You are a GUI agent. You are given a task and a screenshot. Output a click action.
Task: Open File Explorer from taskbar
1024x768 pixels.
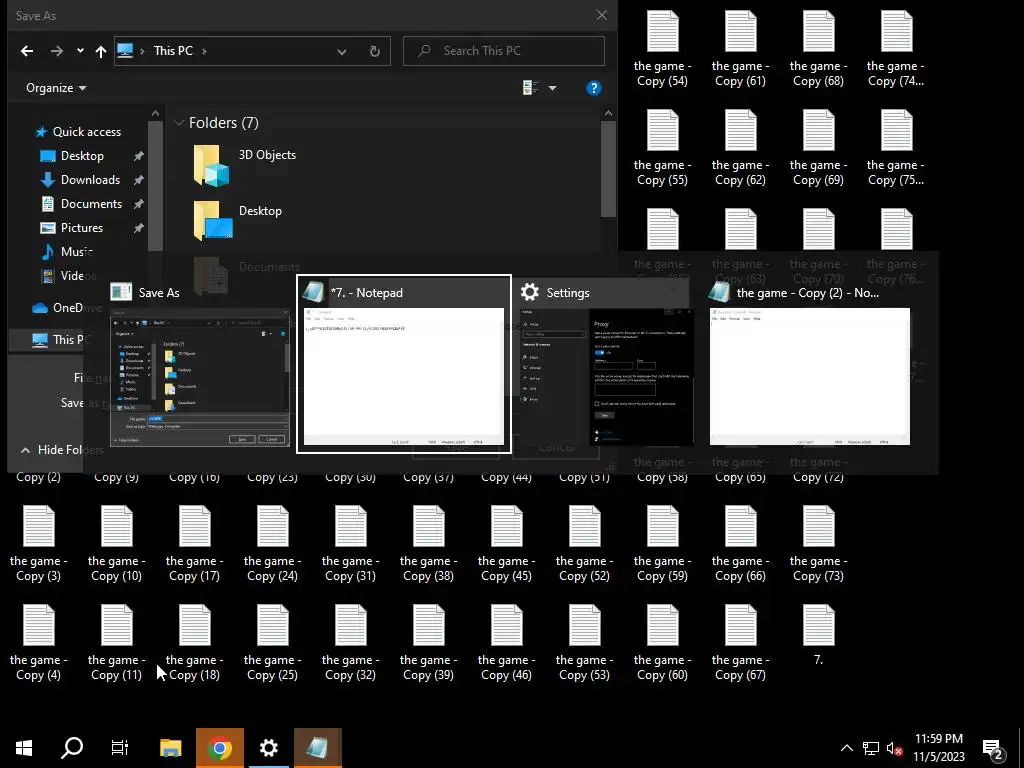(170, 748)
